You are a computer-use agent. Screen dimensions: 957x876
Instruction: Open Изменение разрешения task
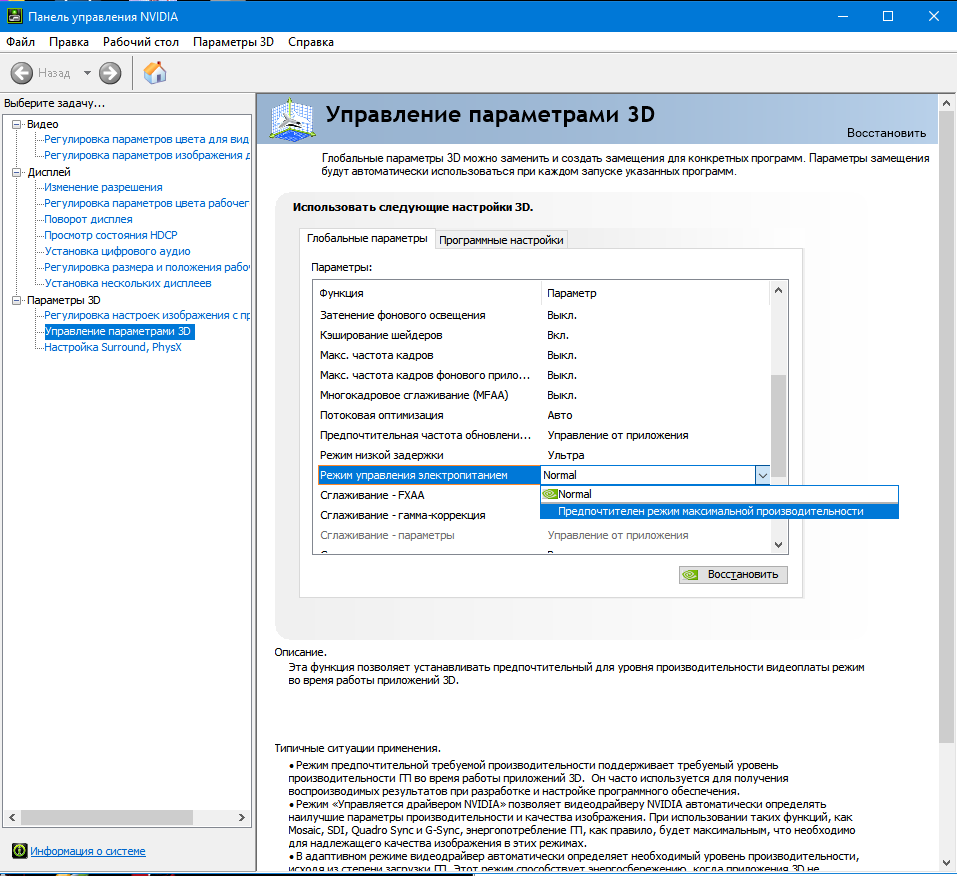click(x=103, y=187)
